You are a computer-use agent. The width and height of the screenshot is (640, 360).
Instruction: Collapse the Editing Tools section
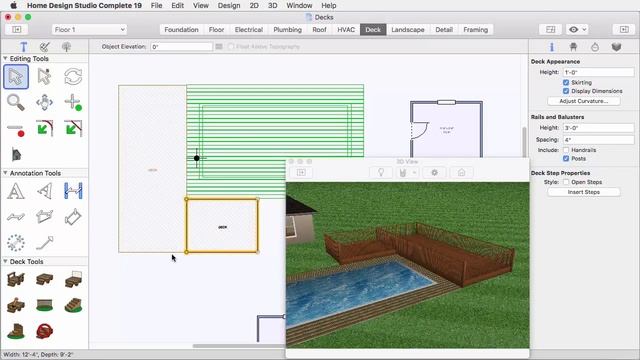click(5, 59)
